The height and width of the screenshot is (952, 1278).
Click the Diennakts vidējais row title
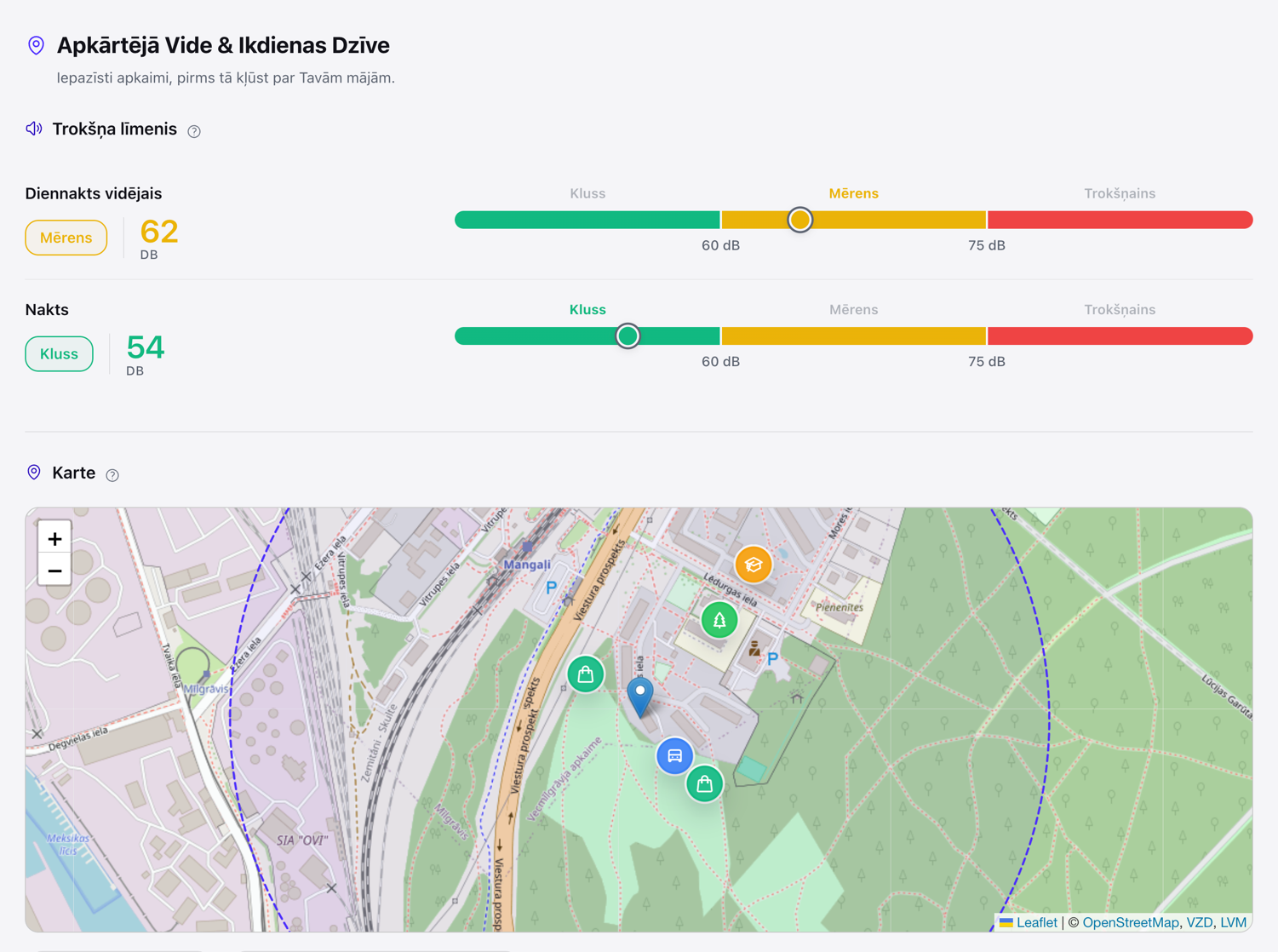pos(94,193)
